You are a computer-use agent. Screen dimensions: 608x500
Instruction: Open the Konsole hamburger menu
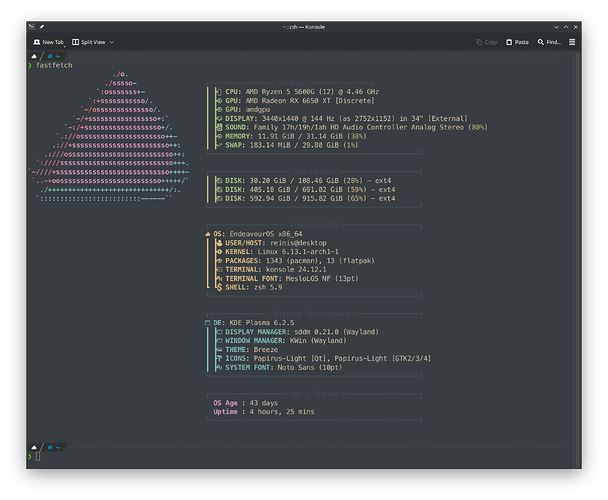(571, 43)
